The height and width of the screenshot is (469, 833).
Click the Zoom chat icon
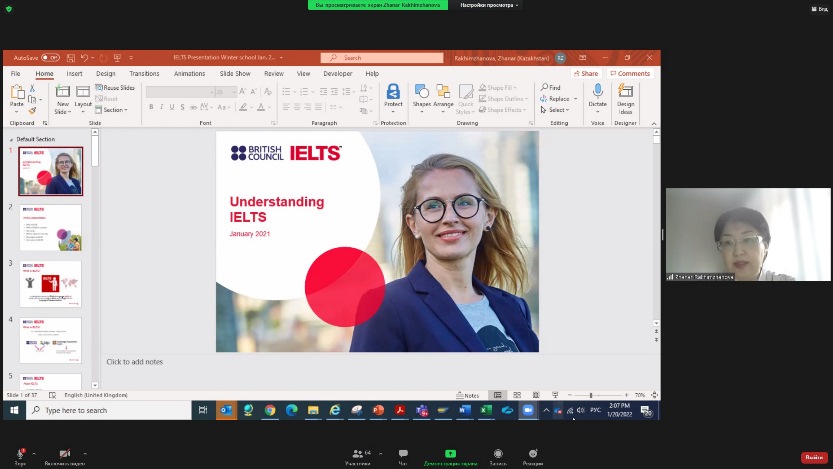pyautogui.click(x=403, y=454)
